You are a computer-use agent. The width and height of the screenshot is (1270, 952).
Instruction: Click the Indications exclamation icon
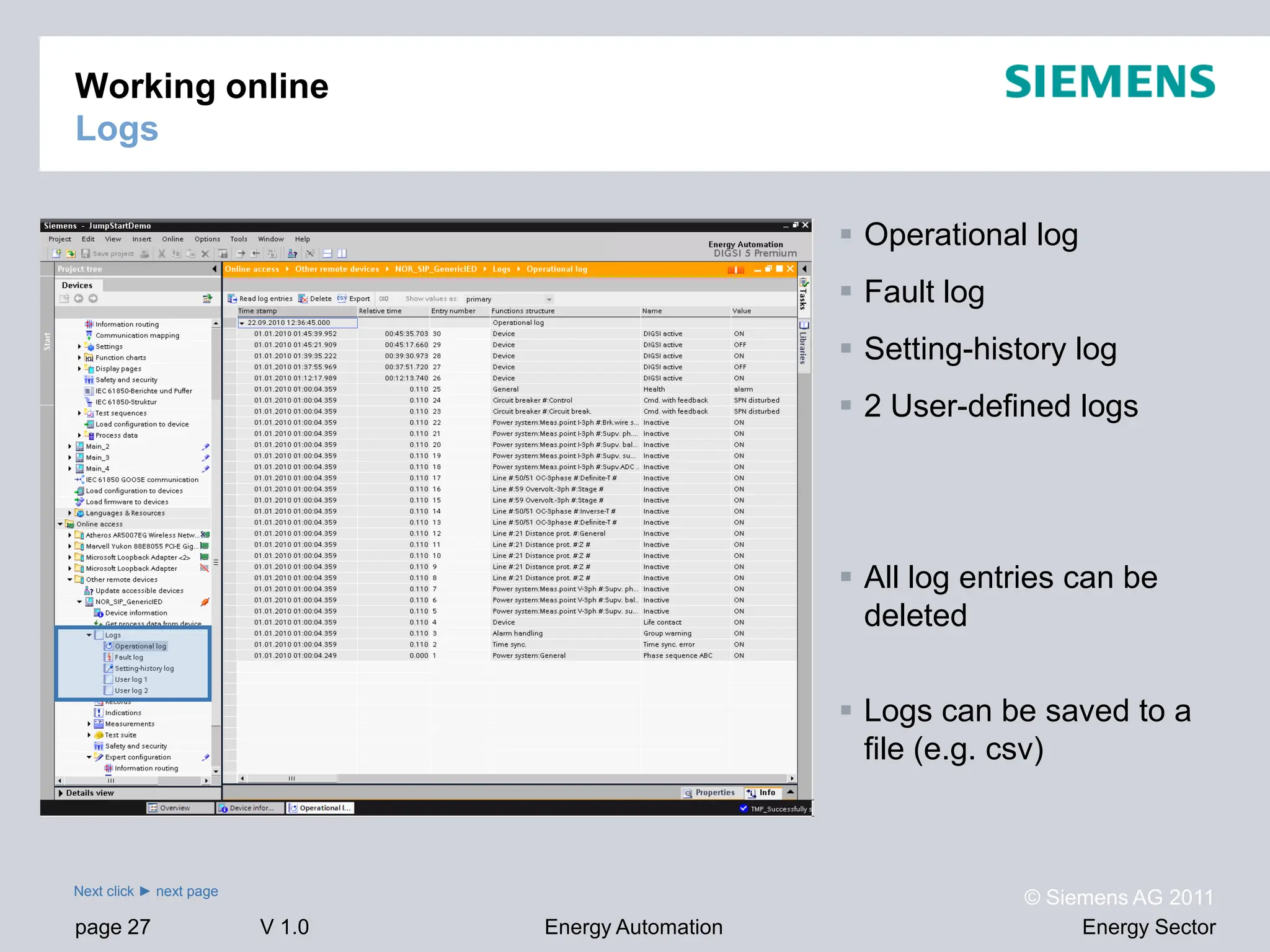pos(99,713)
